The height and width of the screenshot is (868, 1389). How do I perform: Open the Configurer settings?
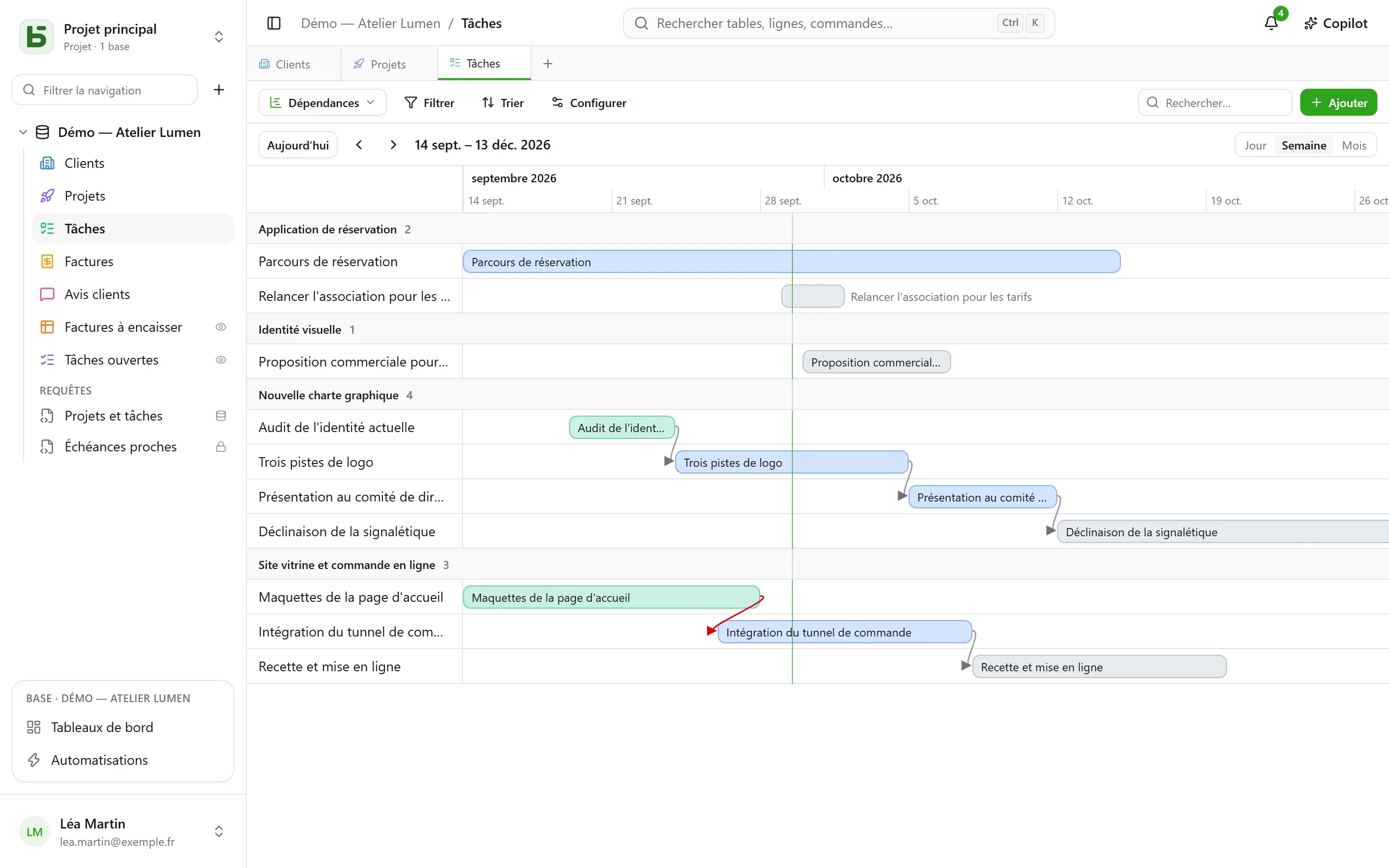(x=589, y=102)
